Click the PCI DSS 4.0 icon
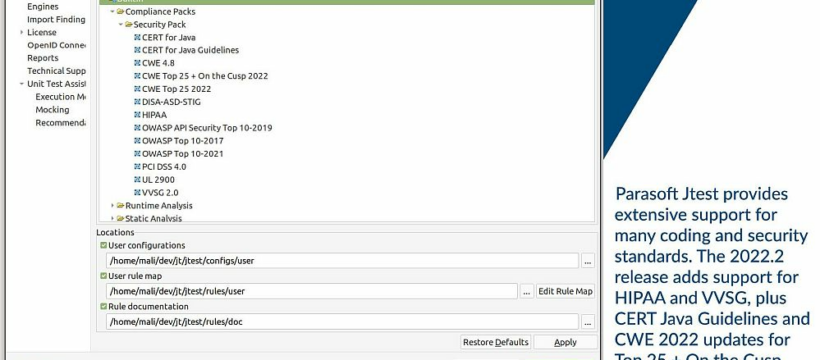 [138, 167]
